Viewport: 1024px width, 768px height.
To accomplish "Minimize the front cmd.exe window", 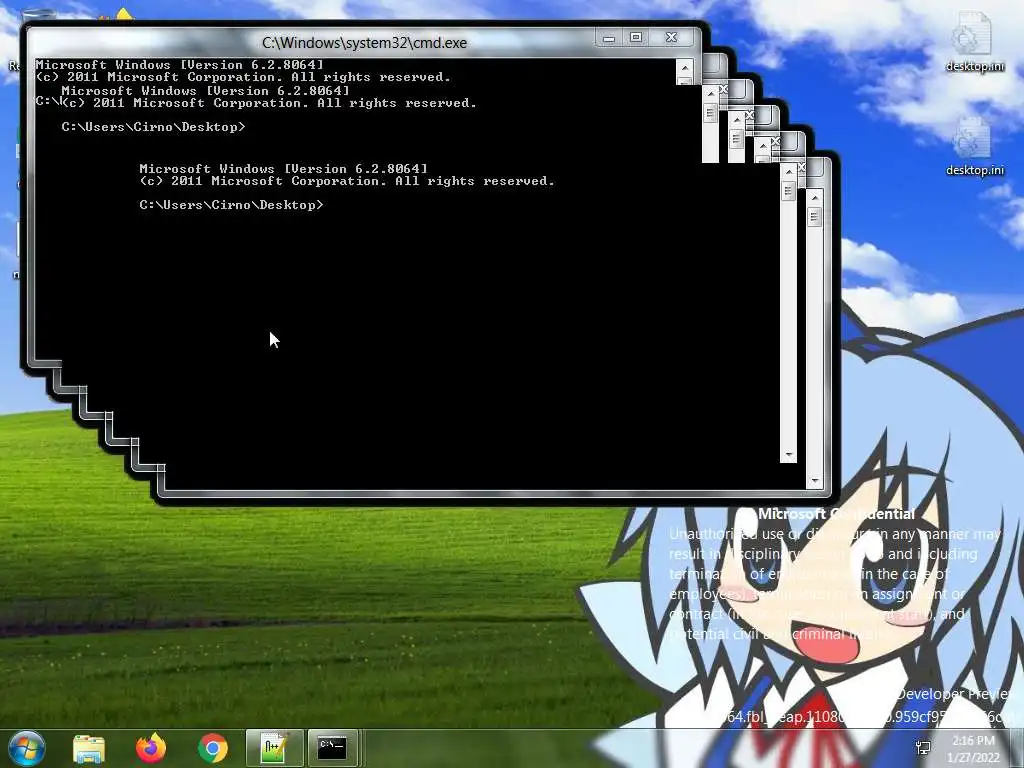I will pos(609,38).
